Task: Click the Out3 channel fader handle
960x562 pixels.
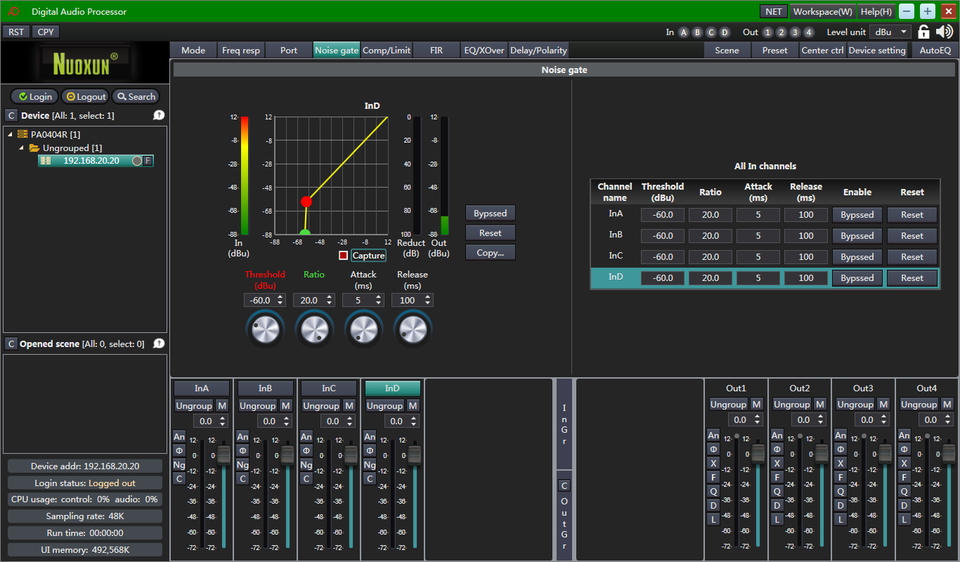Action: 885,453
